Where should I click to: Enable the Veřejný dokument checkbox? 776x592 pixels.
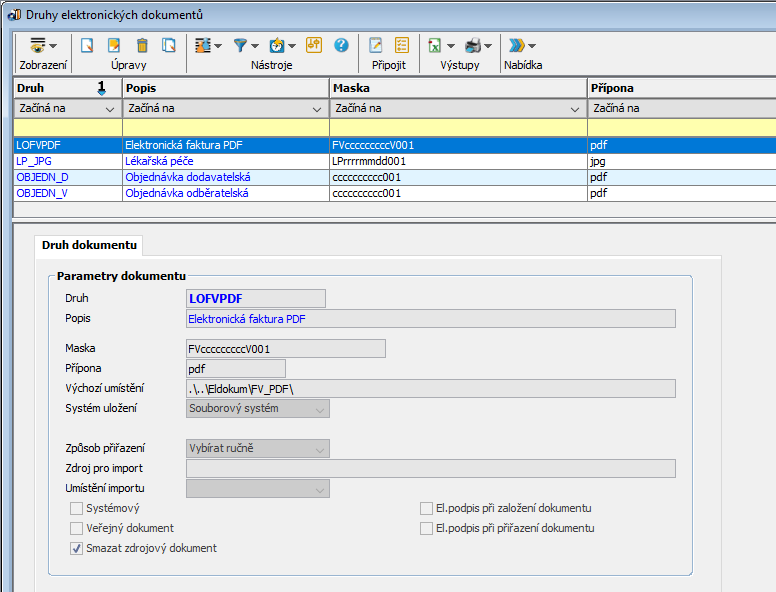tap(77, 528)
